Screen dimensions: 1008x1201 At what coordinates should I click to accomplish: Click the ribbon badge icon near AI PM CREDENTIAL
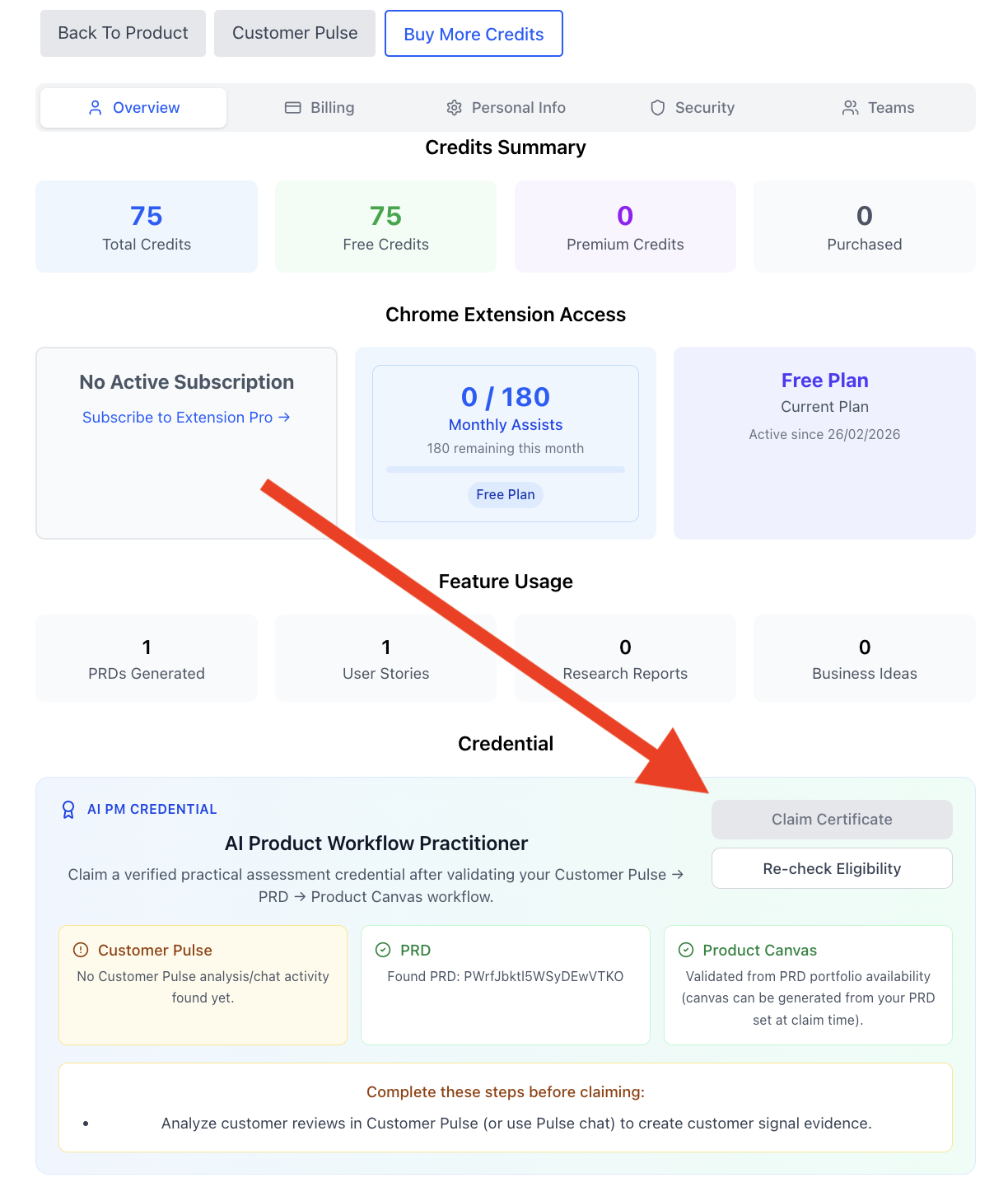tap(68, 809)
